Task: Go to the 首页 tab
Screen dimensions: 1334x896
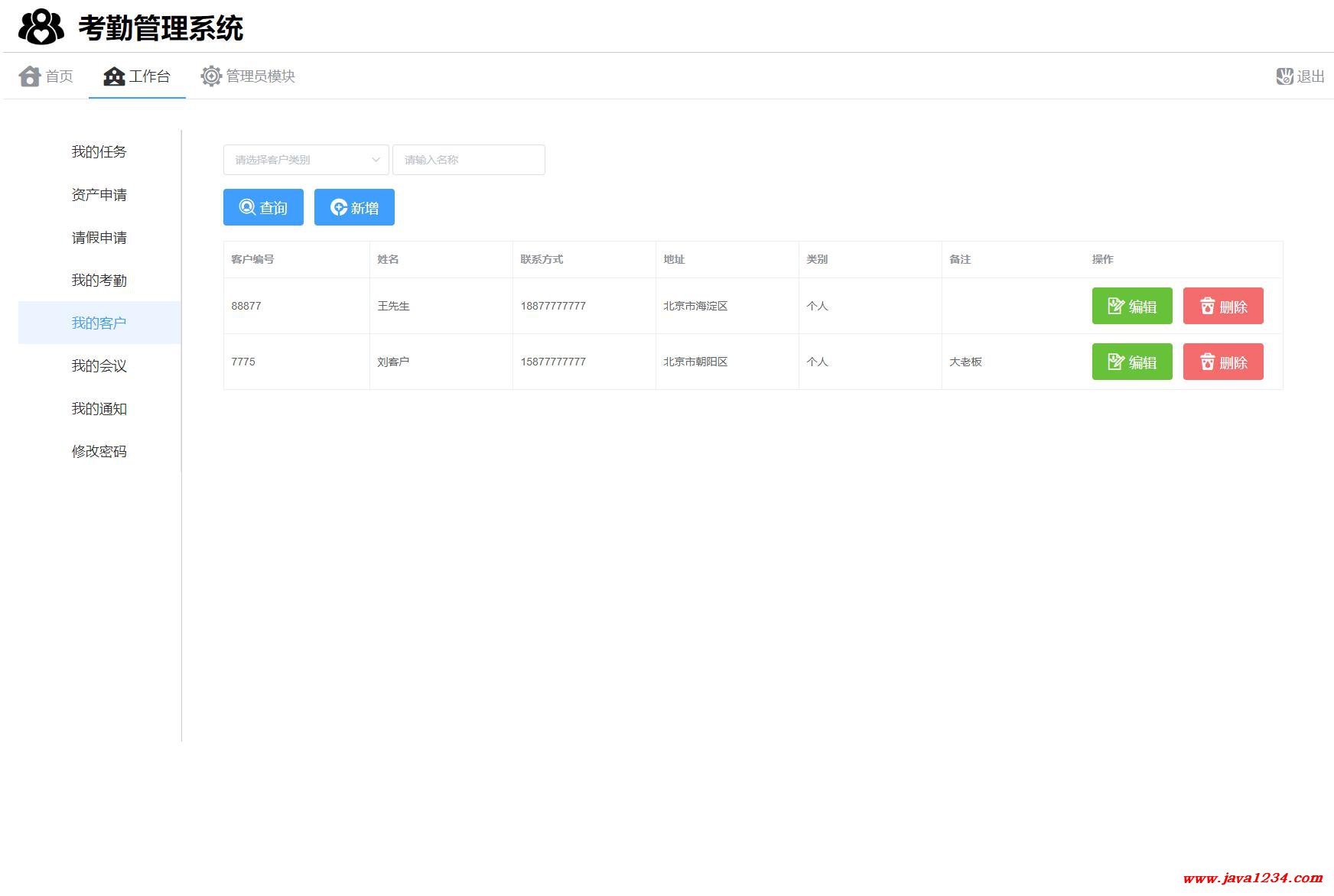Action: (46, 76)
